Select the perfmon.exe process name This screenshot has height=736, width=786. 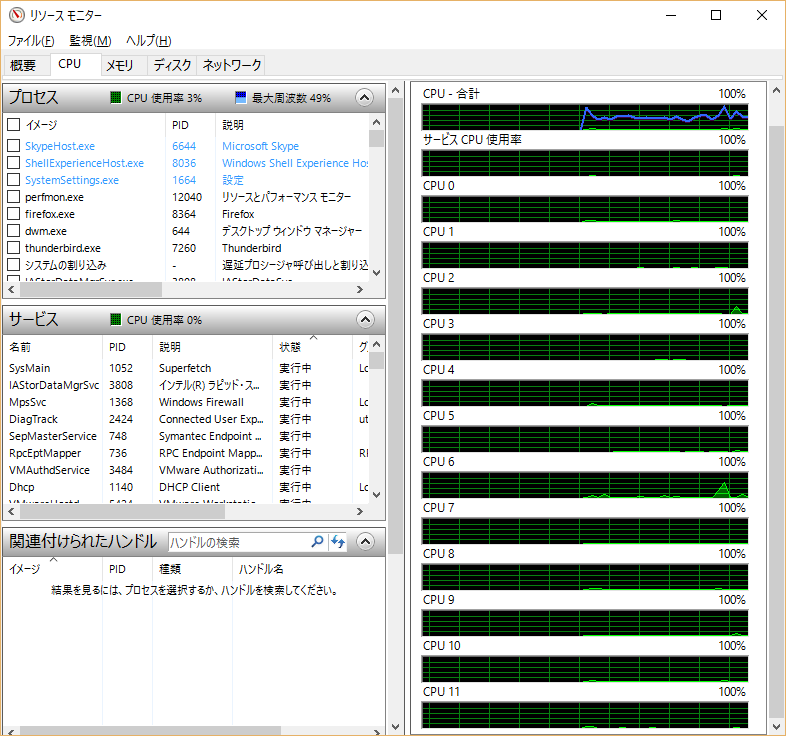(54, 197)
